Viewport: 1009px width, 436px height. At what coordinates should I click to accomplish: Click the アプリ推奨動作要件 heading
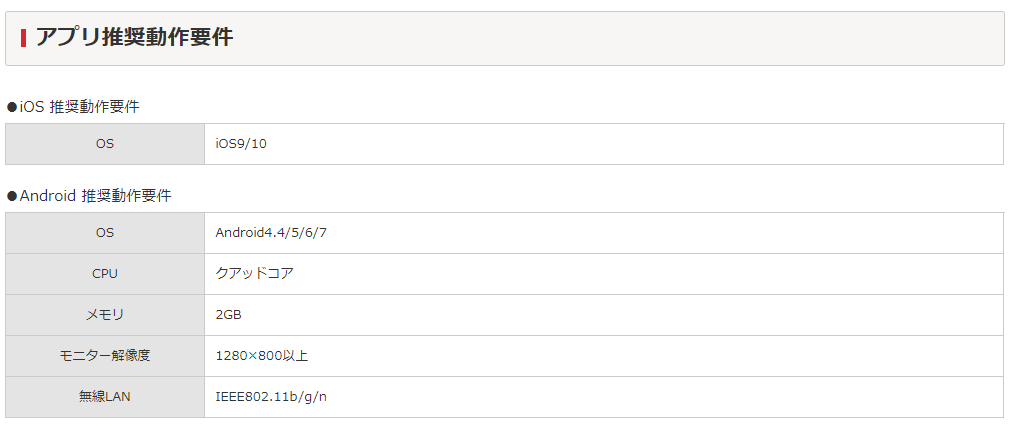(x=134, y=37)
